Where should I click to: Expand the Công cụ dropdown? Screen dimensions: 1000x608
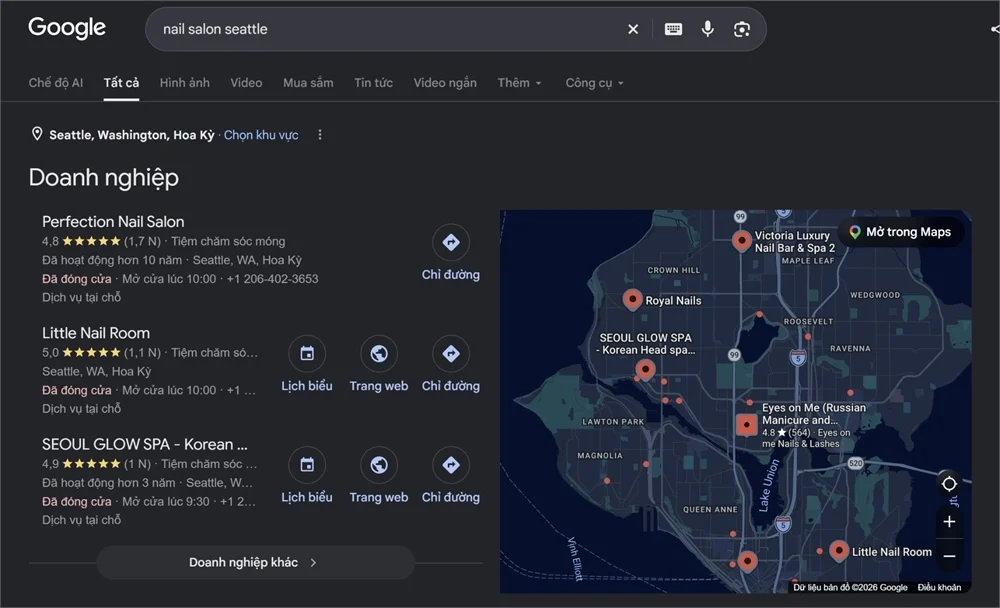click(594, 82)
